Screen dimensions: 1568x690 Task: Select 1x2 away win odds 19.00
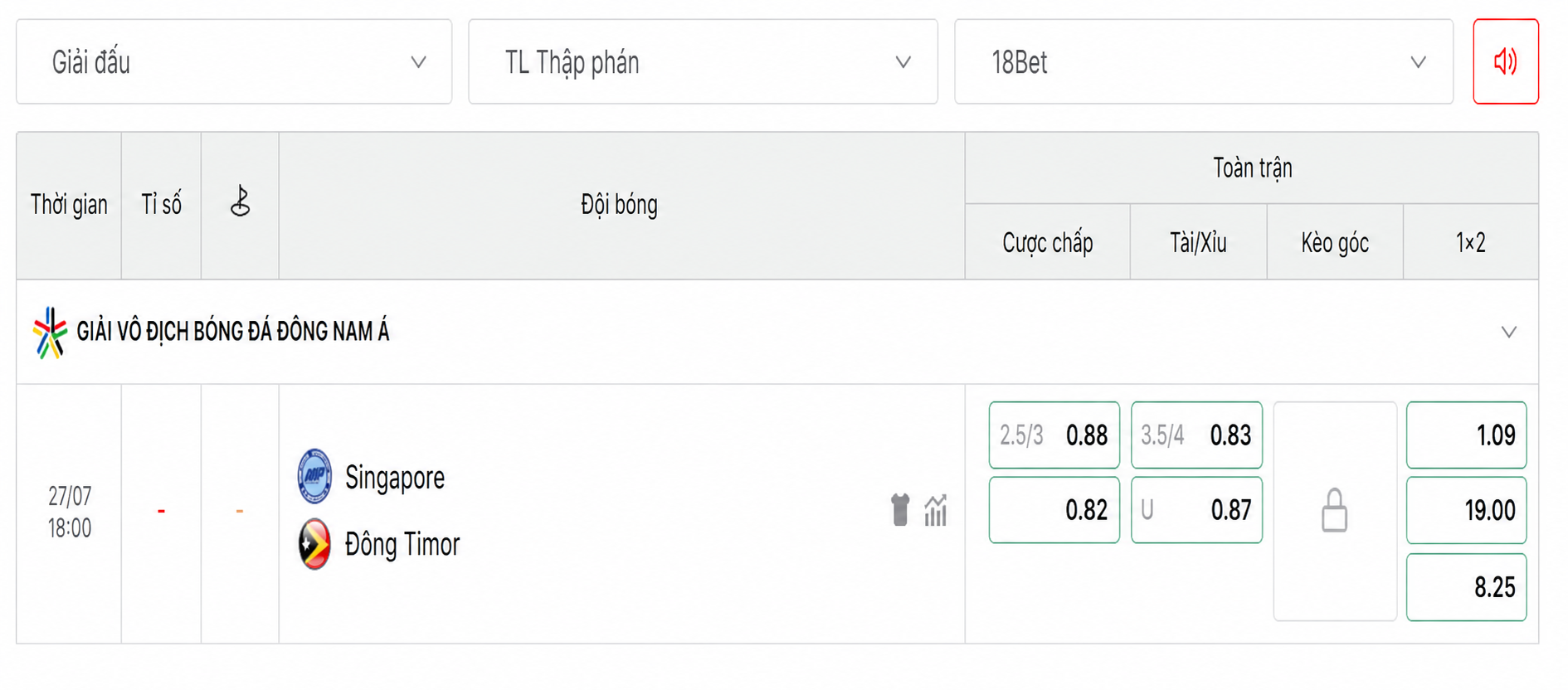click(x=1466, y=510)
